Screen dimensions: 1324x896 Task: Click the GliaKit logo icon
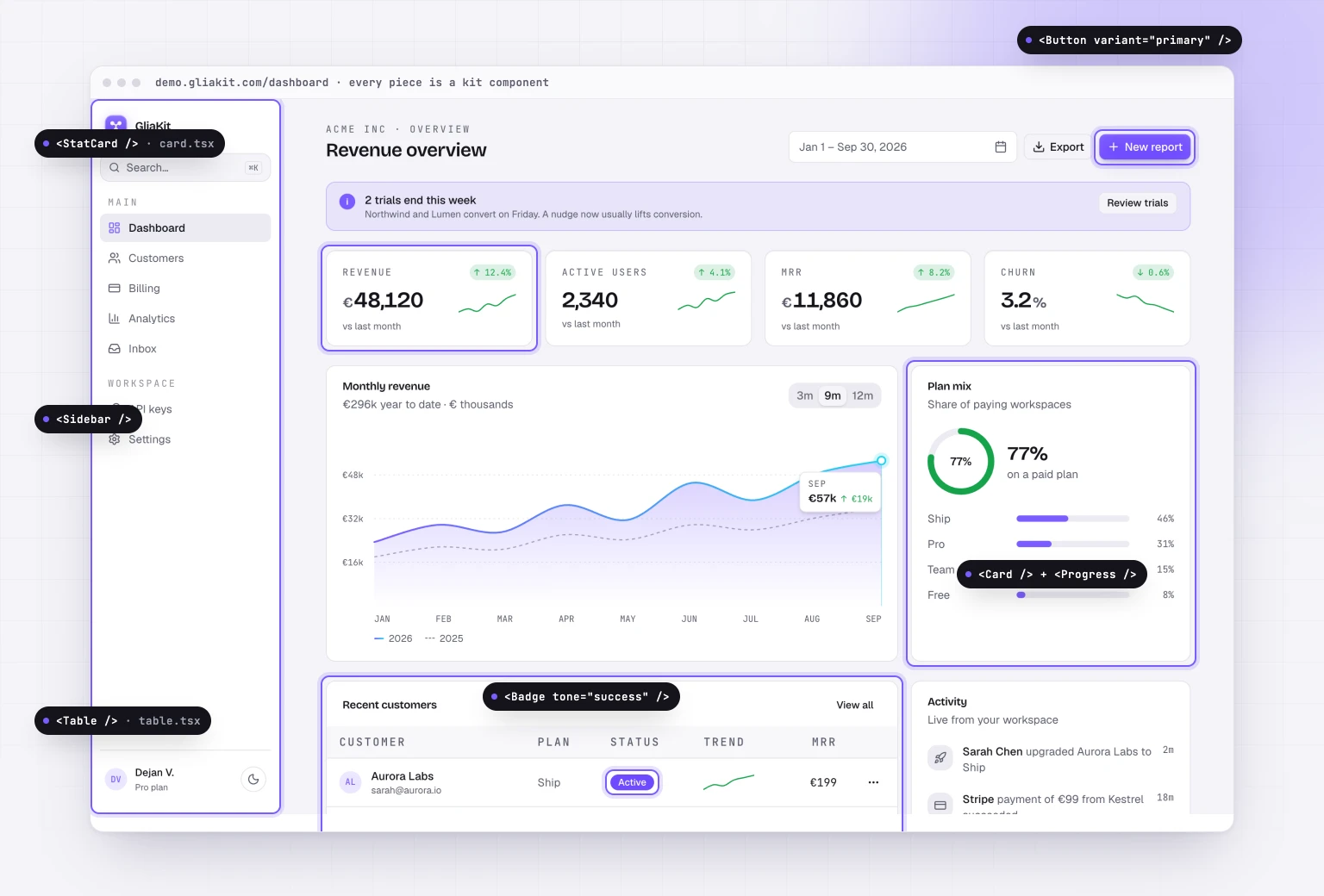tap(116, 125)
